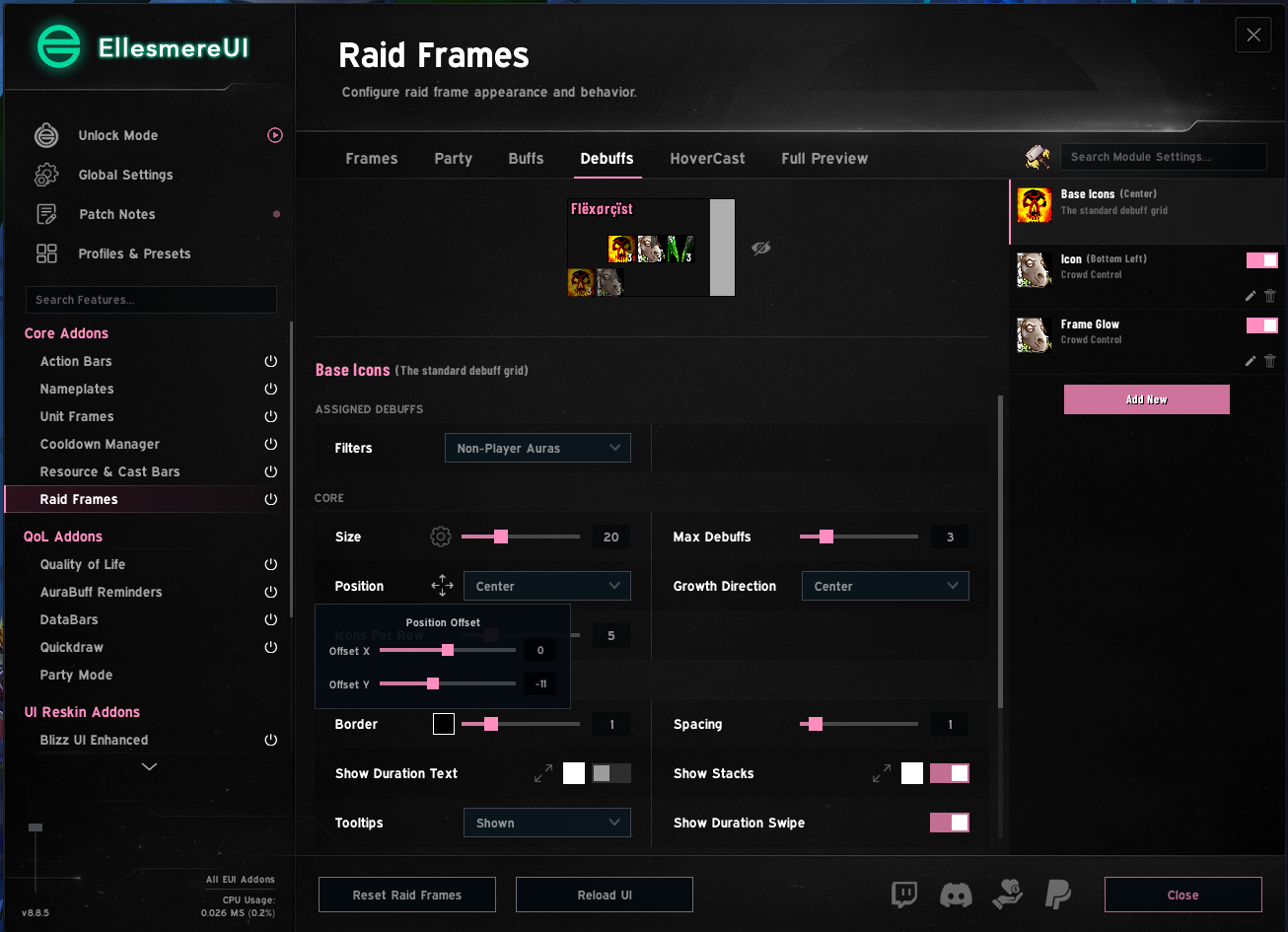The image size is (1288, 932).
Task: Open the Tooltips dropdown set to Shown
Action: [547, 823]
